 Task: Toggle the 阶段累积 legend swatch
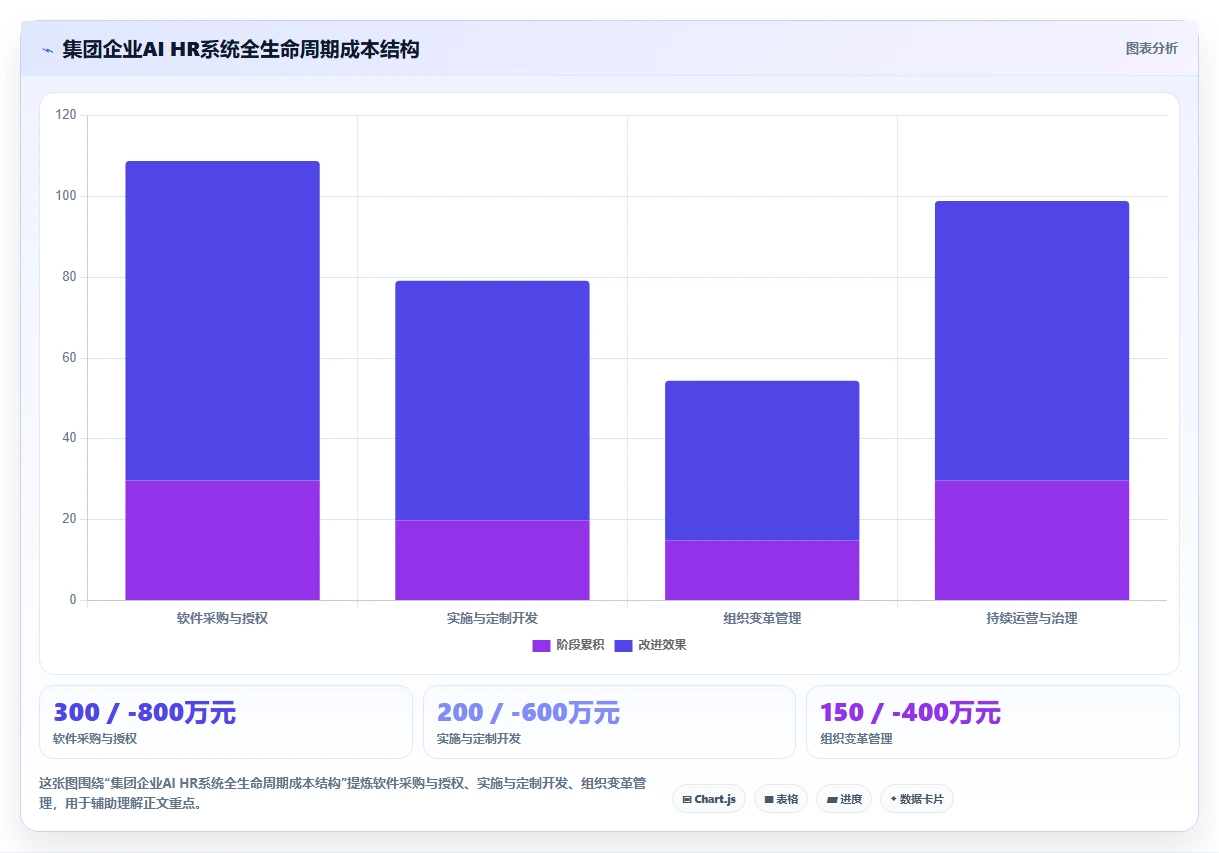(541, 645)
